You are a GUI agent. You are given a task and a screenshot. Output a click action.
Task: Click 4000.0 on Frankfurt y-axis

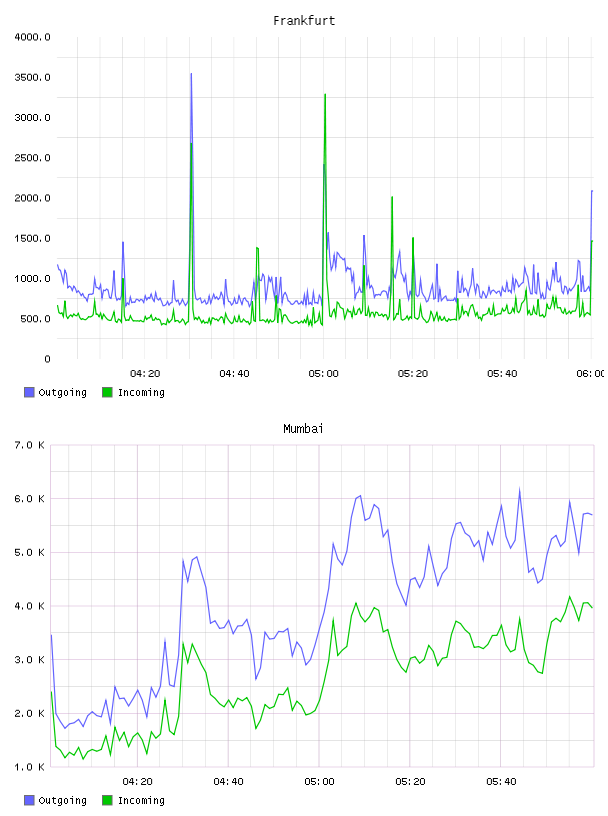coord(32,37)
